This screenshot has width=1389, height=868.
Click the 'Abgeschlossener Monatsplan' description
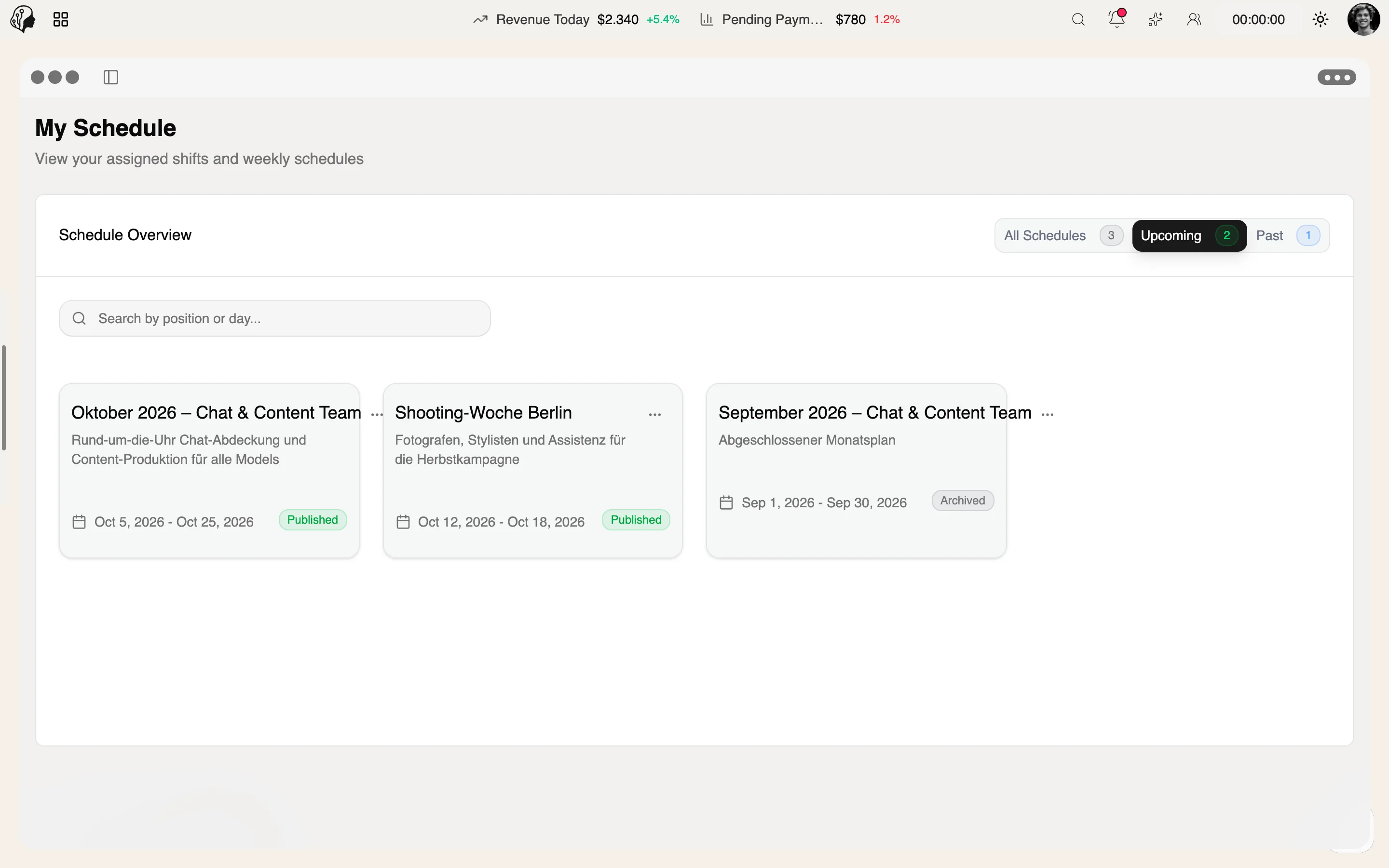806,440
